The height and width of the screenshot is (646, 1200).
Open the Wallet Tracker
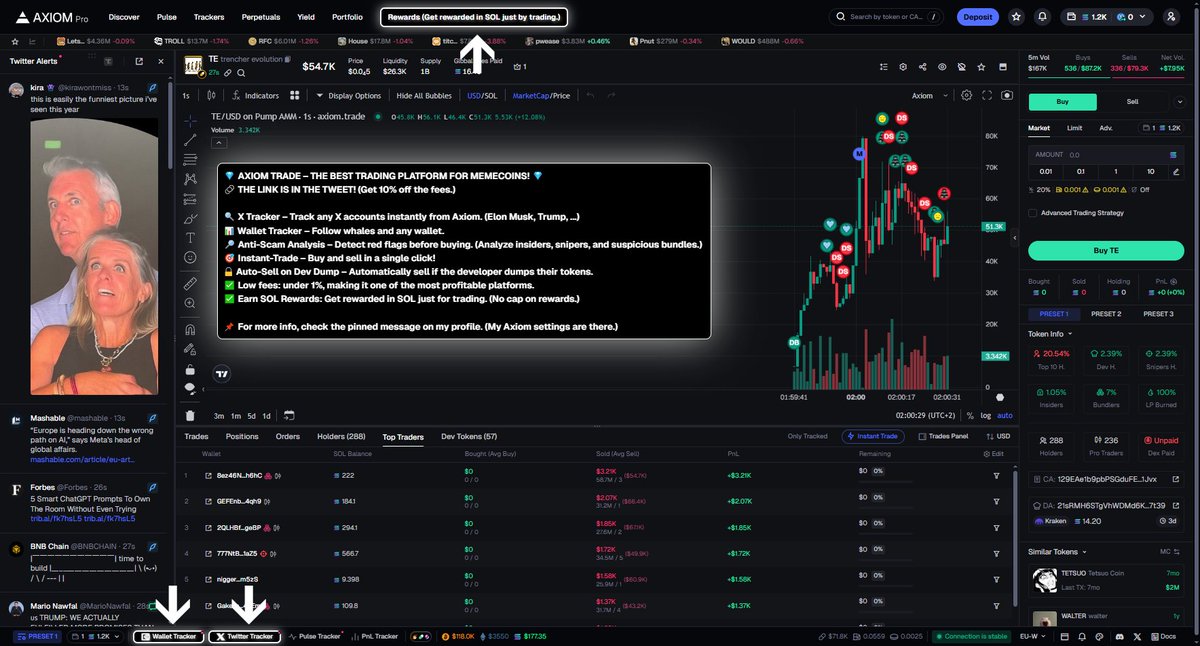coord(169,636)
